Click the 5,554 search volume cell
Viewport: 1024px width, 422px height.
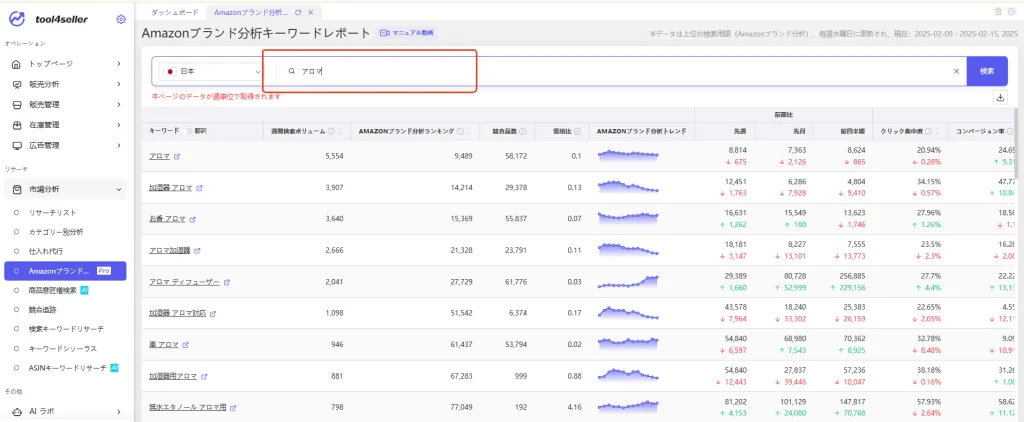(x=334, y=156)
